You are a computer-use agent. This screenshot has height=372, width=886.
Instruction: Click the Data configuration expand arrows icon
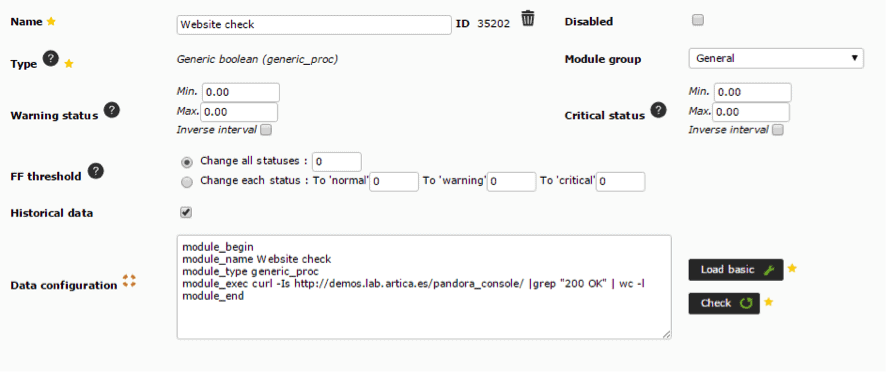point(129,281)
